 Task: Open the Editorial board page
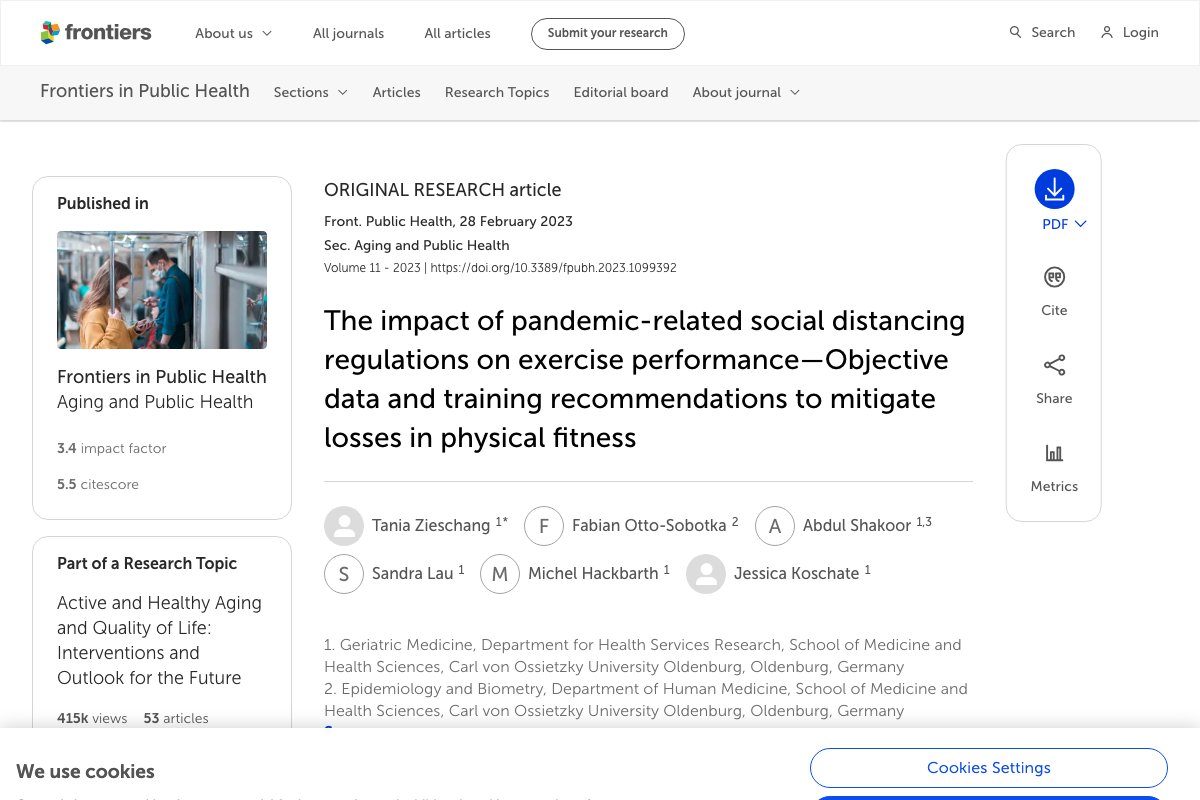621,92
